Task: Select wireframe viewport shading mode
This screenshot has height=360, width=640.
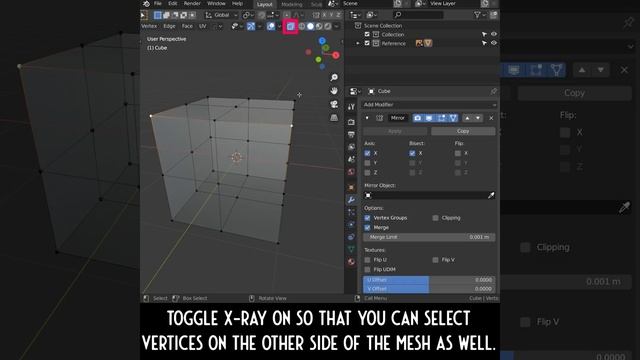Action: pos(302,27)
